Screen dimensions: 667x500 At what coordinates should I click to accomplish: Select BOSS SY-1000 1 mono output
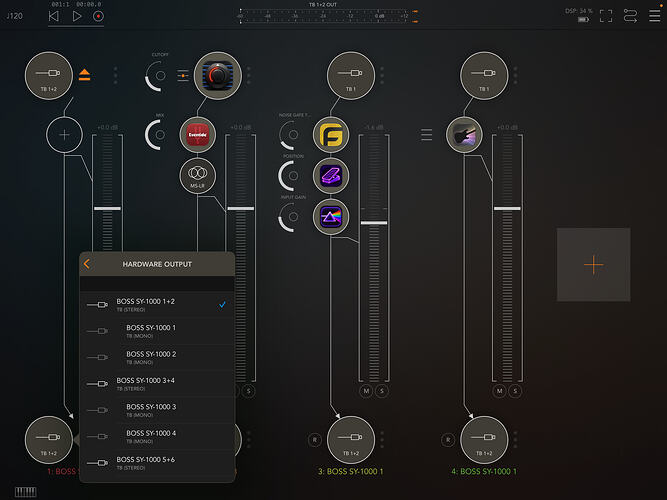[157, 331]
